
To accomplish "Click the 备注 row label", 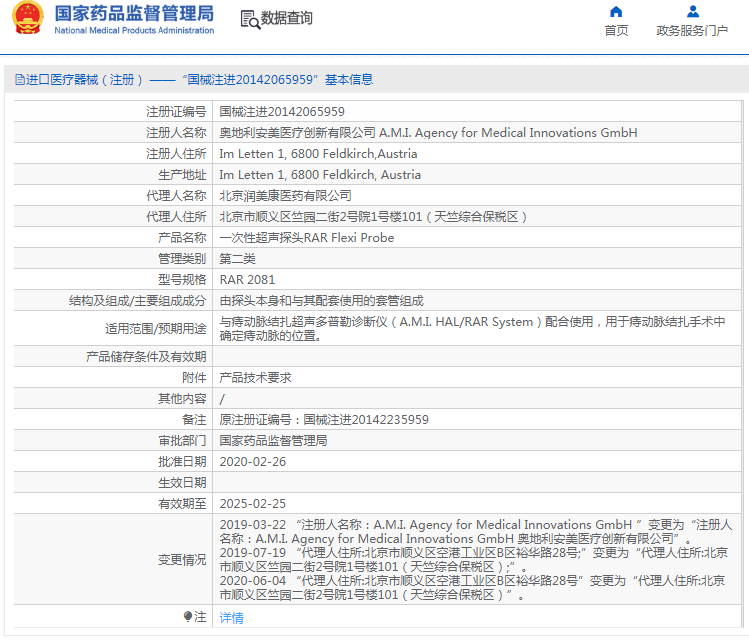I will (194, 420).
